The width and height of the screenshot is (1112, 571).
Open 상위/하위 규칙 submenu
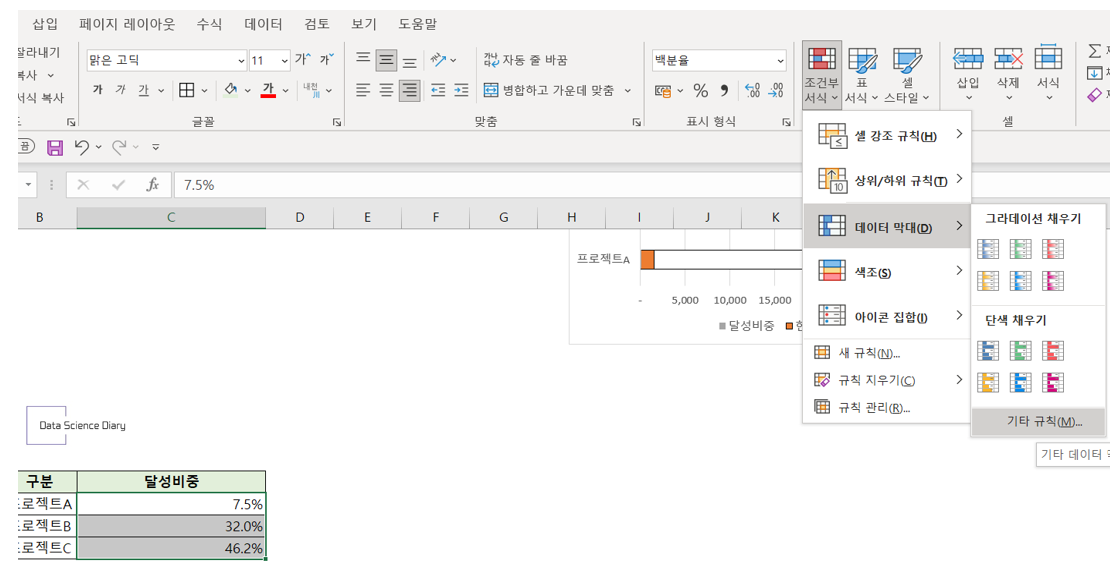tap(886, 180)
